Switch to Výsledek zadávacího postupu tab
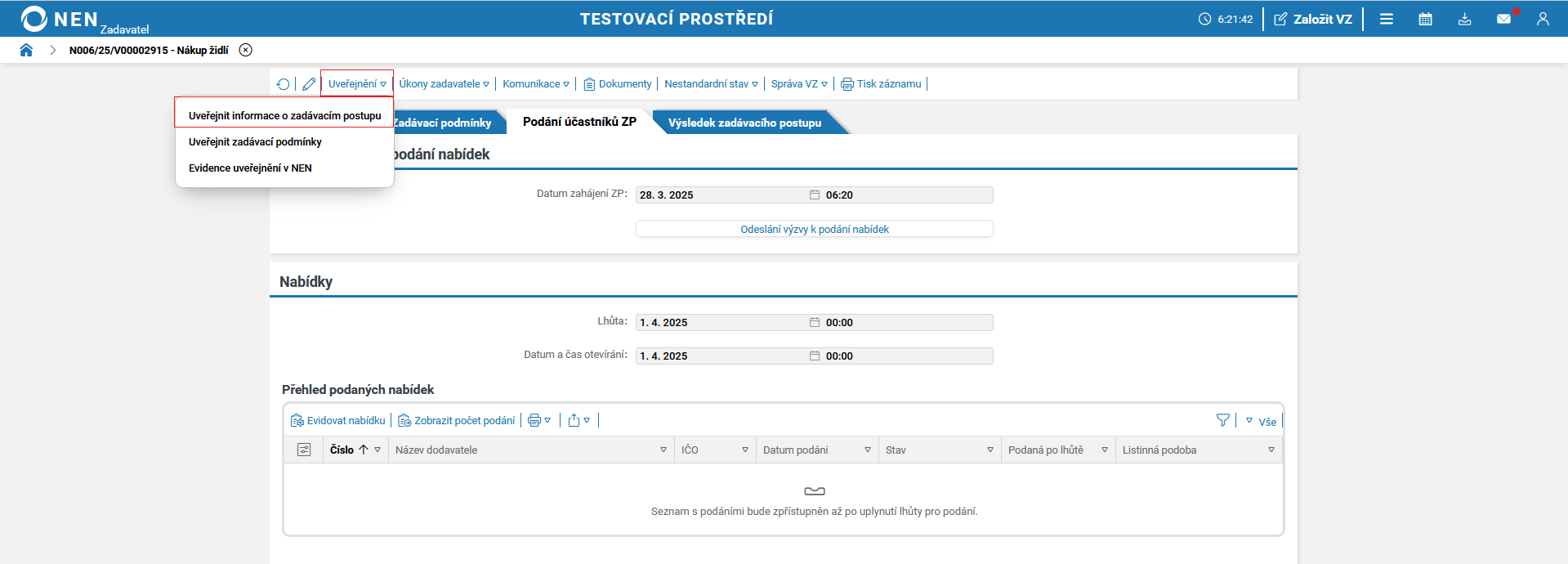Viewport: 1568px width, 564px height. pos(744,123)
